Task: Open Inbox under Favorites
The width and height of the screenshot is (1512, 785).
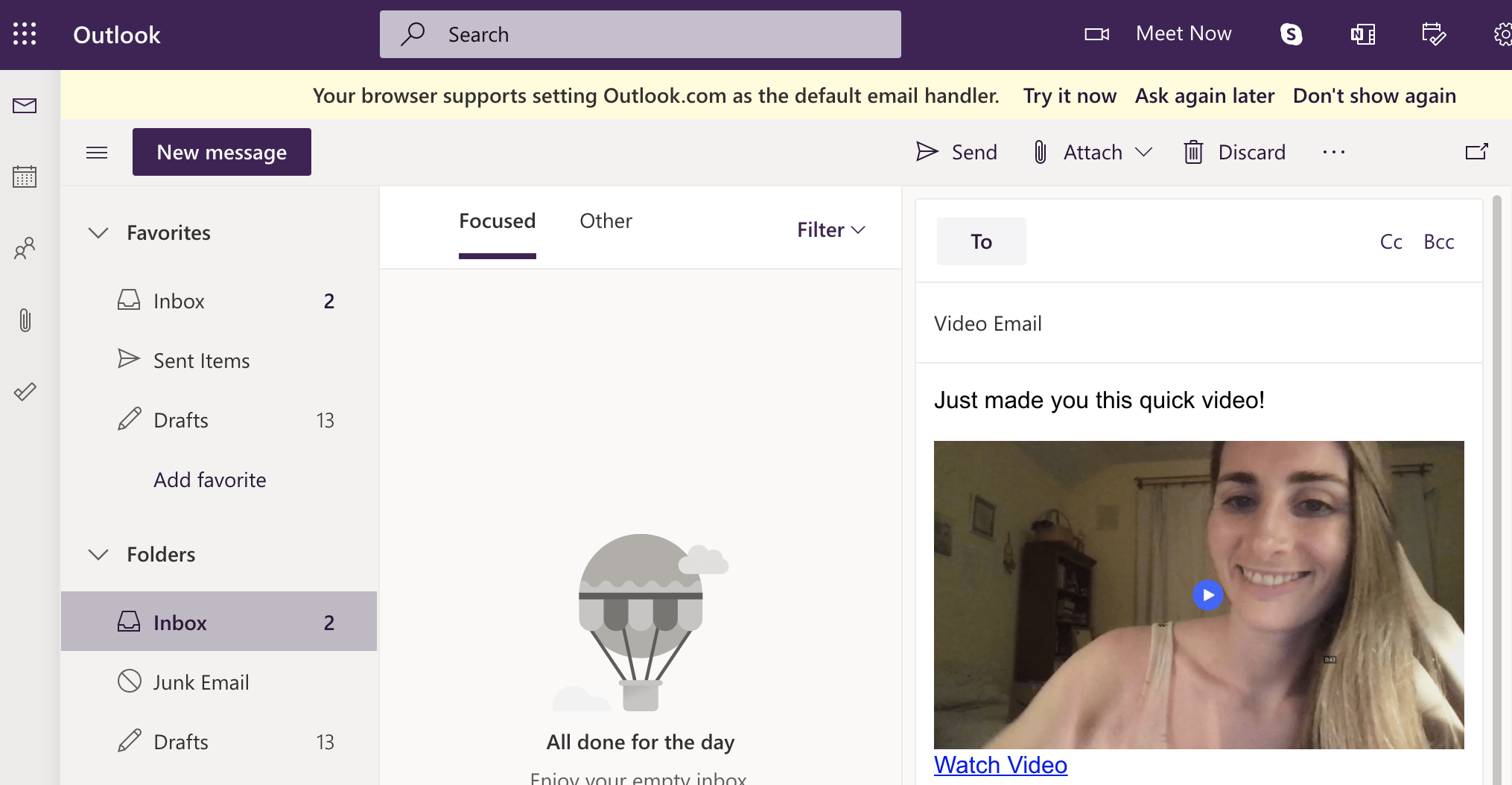Action: point(219,301)
